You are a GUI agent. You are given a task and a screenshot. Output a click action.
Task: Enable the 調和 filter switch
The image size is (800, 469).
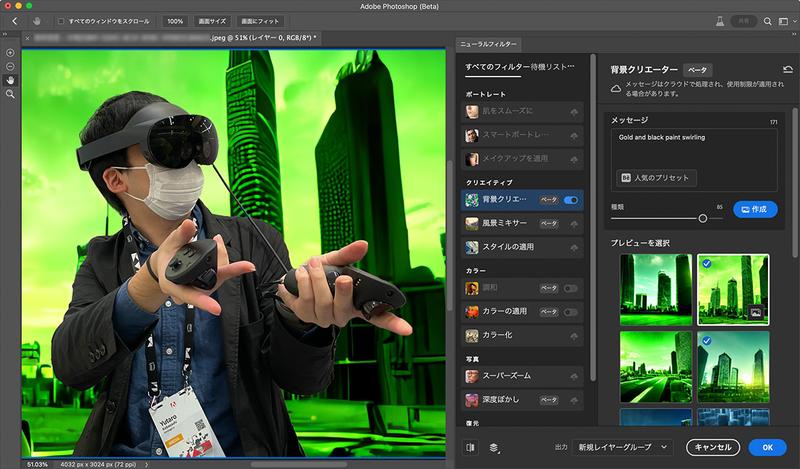pyautogui.click(x=570, y=288)
